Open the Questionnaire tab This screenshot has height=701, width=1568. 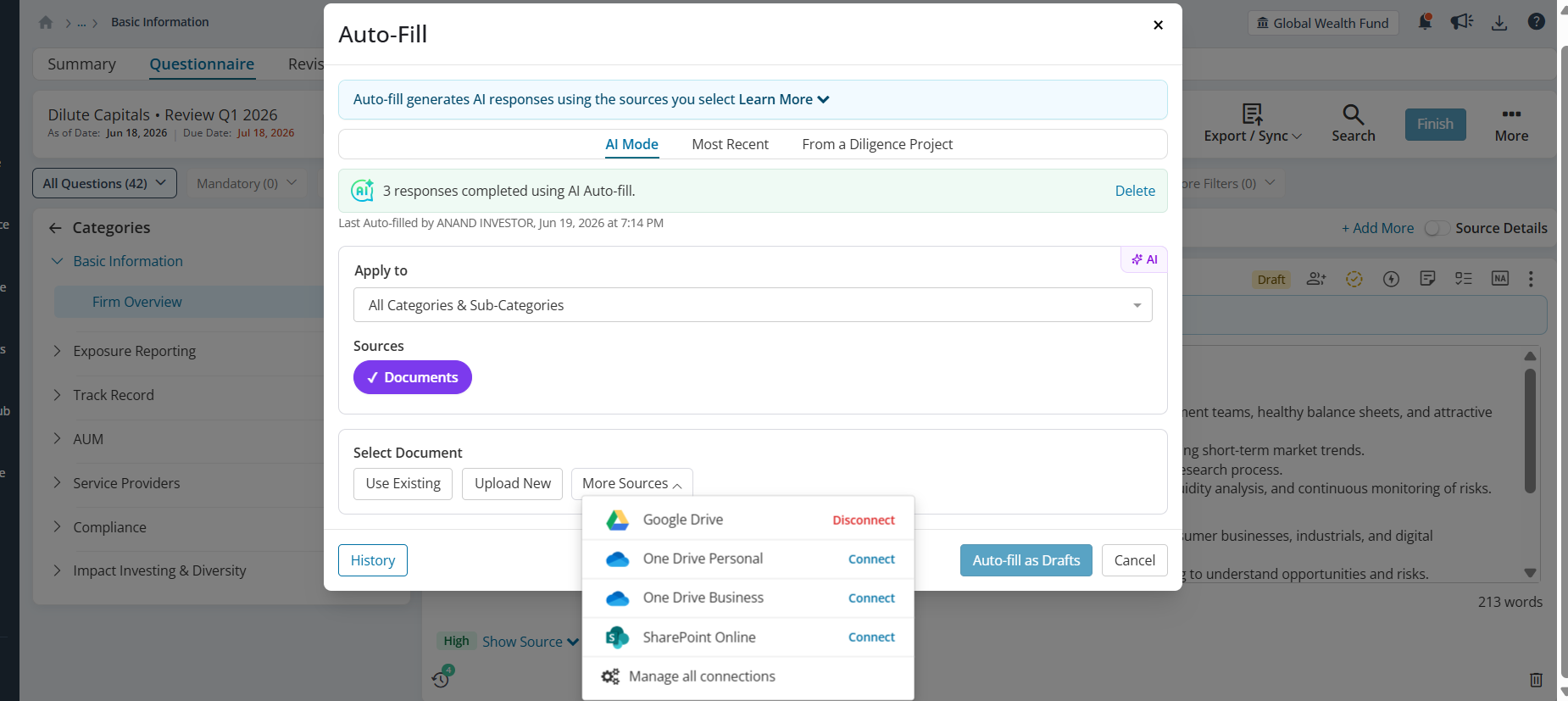click(202, 64)
